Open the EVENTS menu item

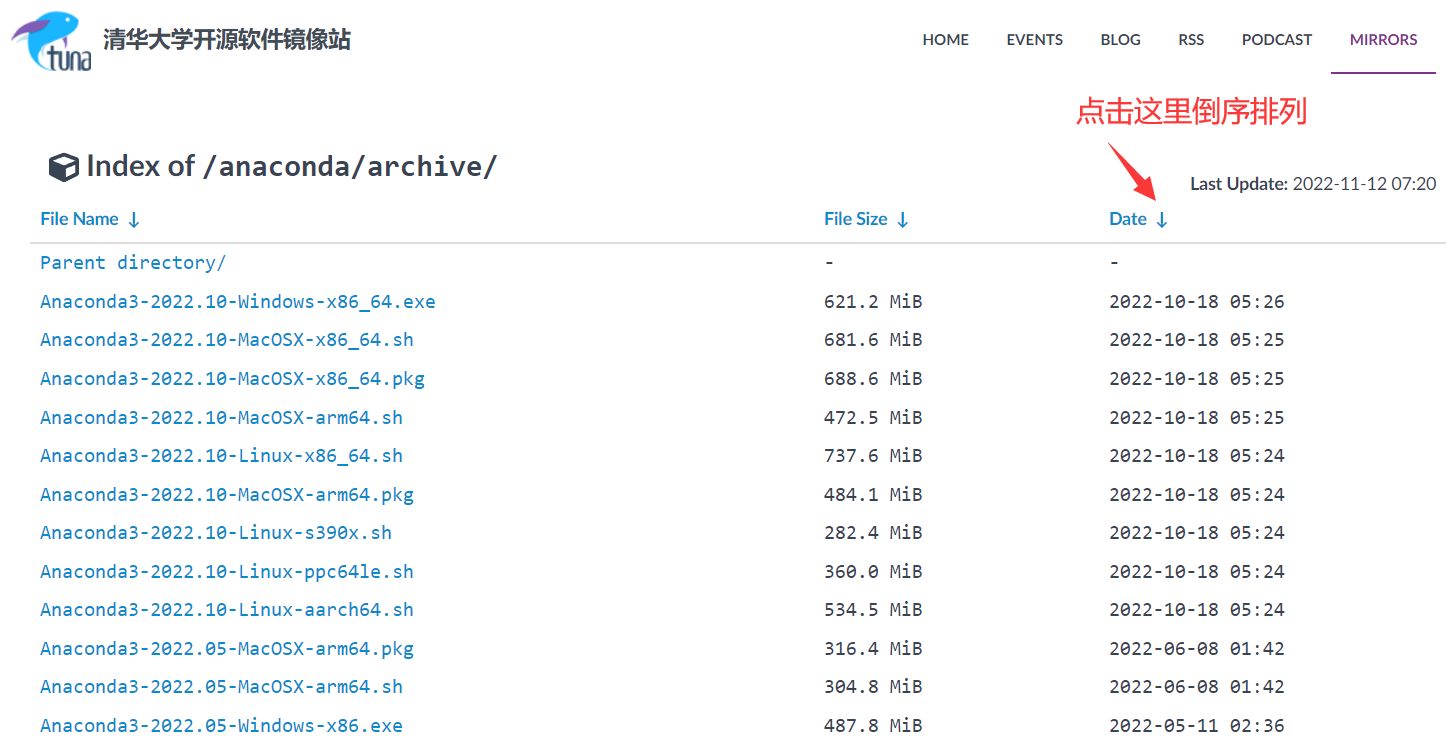click(x=1034, y=40)
